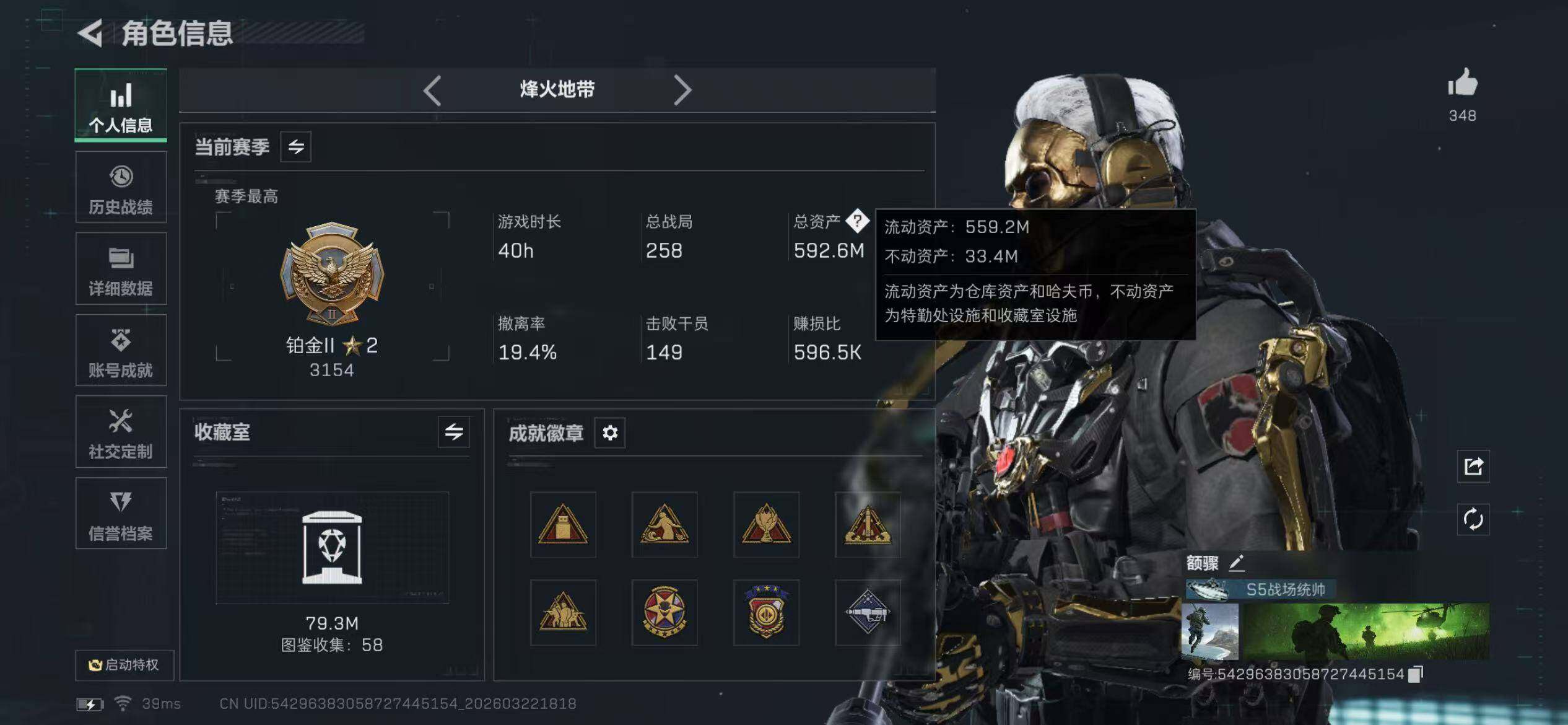Refresh the character model view

pyautogui.click(x=1473, y=519)
